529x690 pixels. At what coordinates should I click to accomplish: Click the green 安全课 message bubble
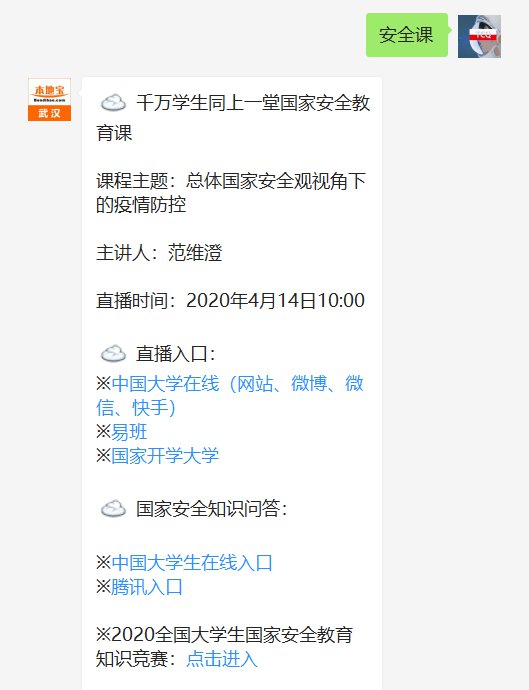407,35
